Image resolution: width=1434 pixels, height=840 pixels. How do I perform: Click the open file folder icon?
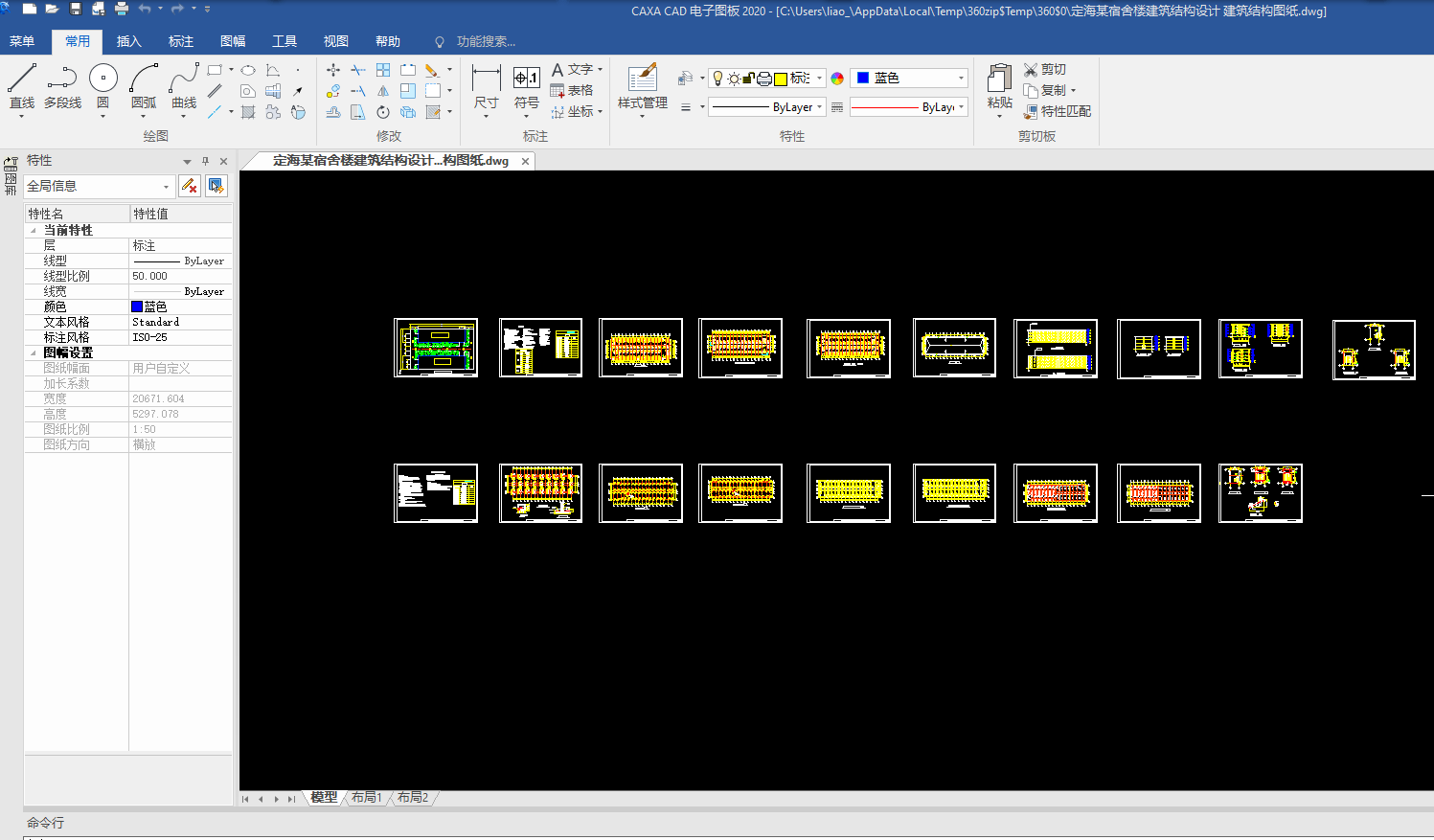[52, 9]
